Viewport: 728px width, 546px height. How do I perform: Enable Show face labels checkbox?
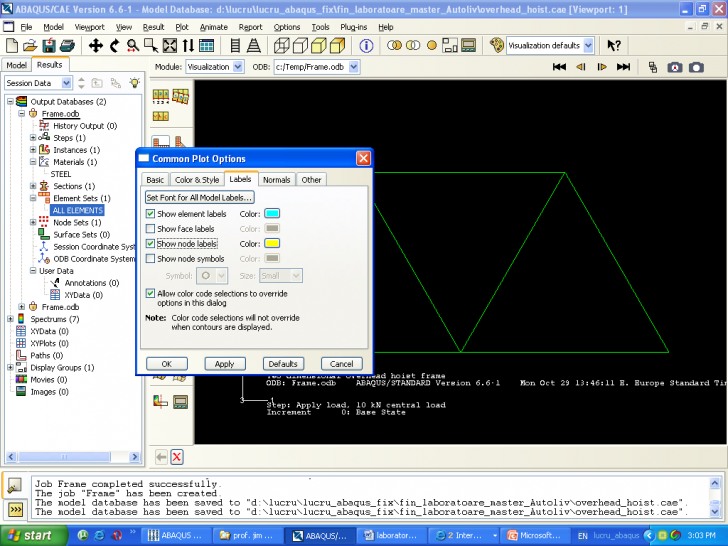(x=151, y=229)
